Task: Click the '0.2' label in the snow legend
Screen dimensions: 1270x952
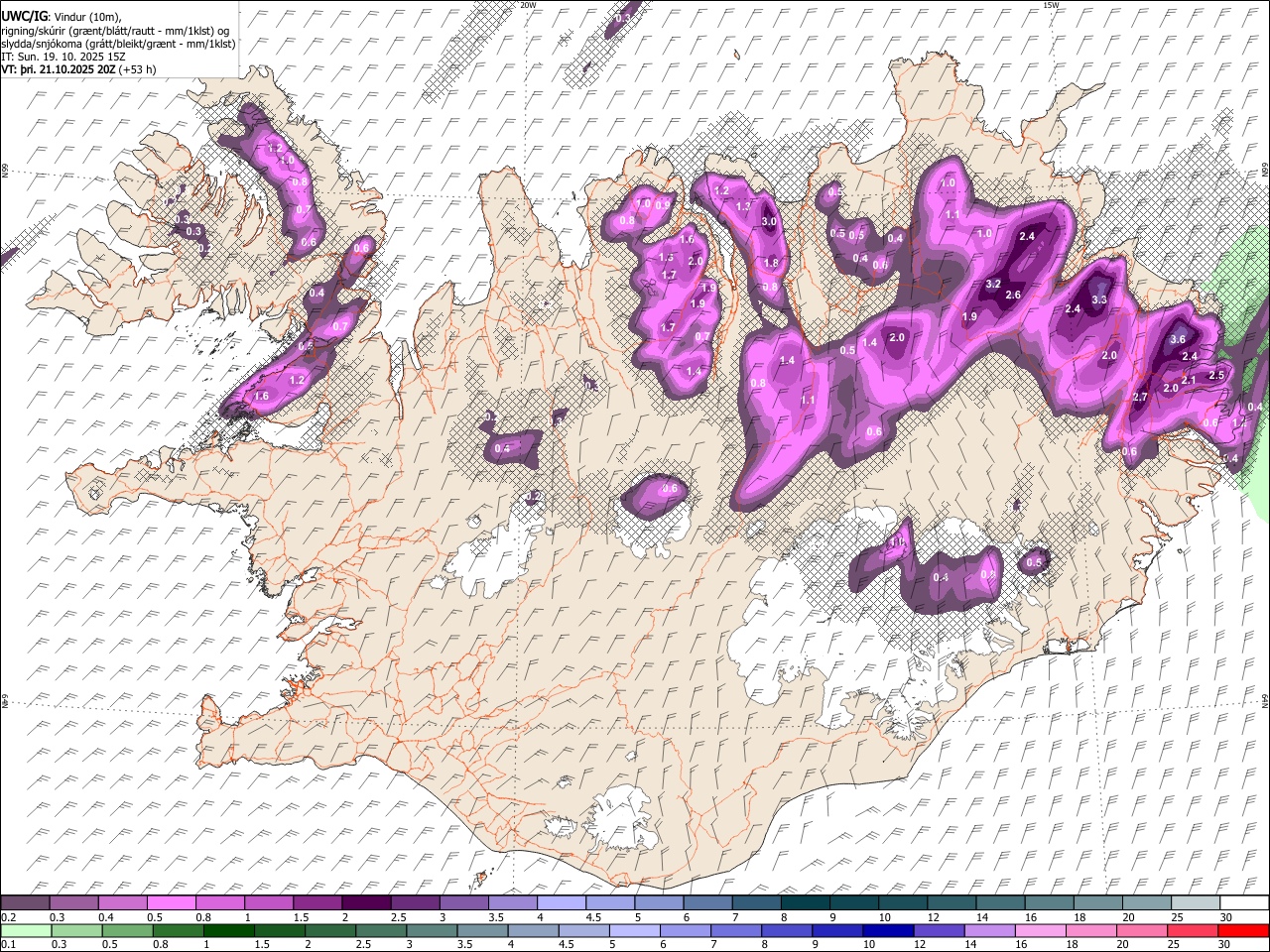Action: click(9, 917)
